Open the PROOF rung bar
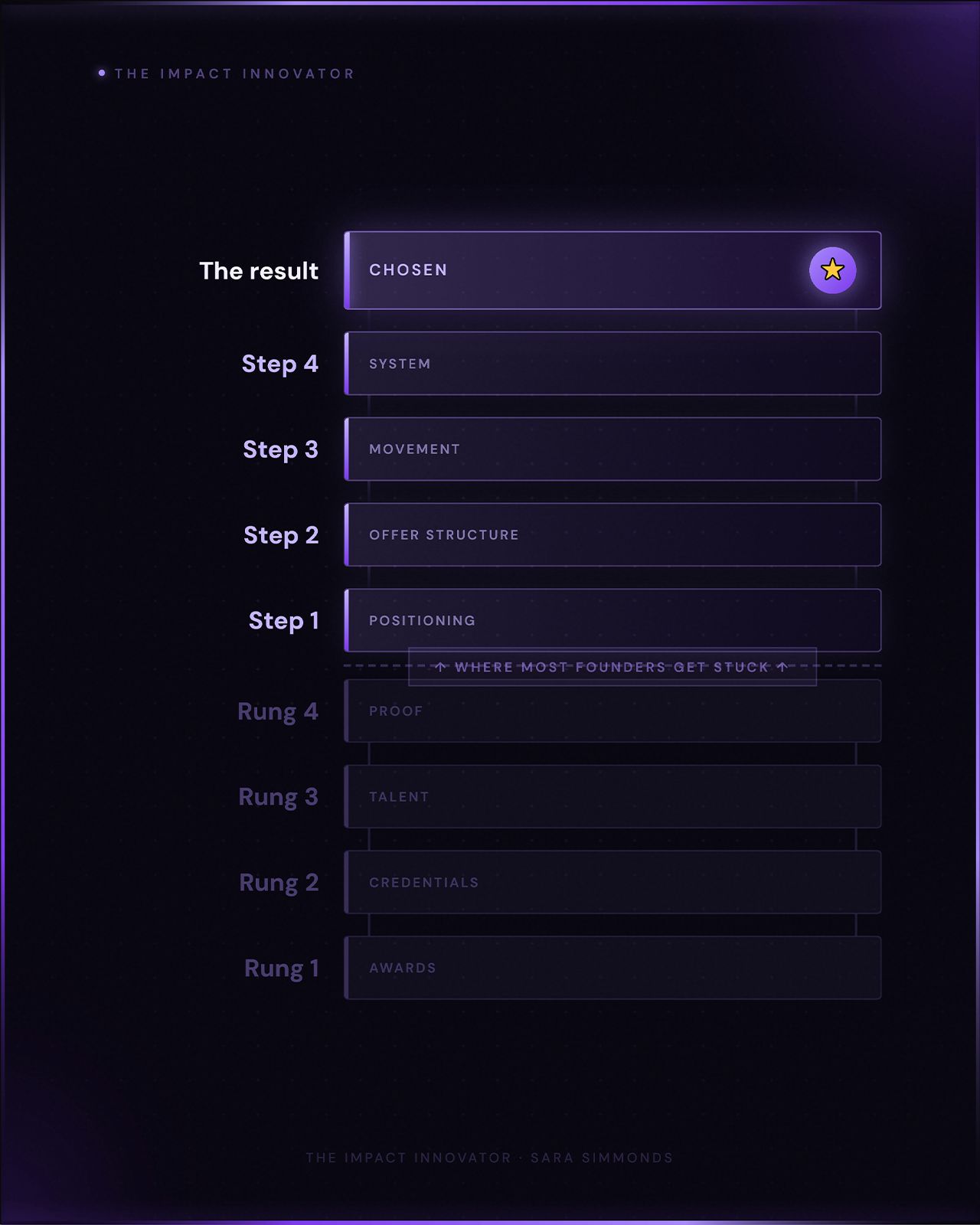 pos(612,711)
